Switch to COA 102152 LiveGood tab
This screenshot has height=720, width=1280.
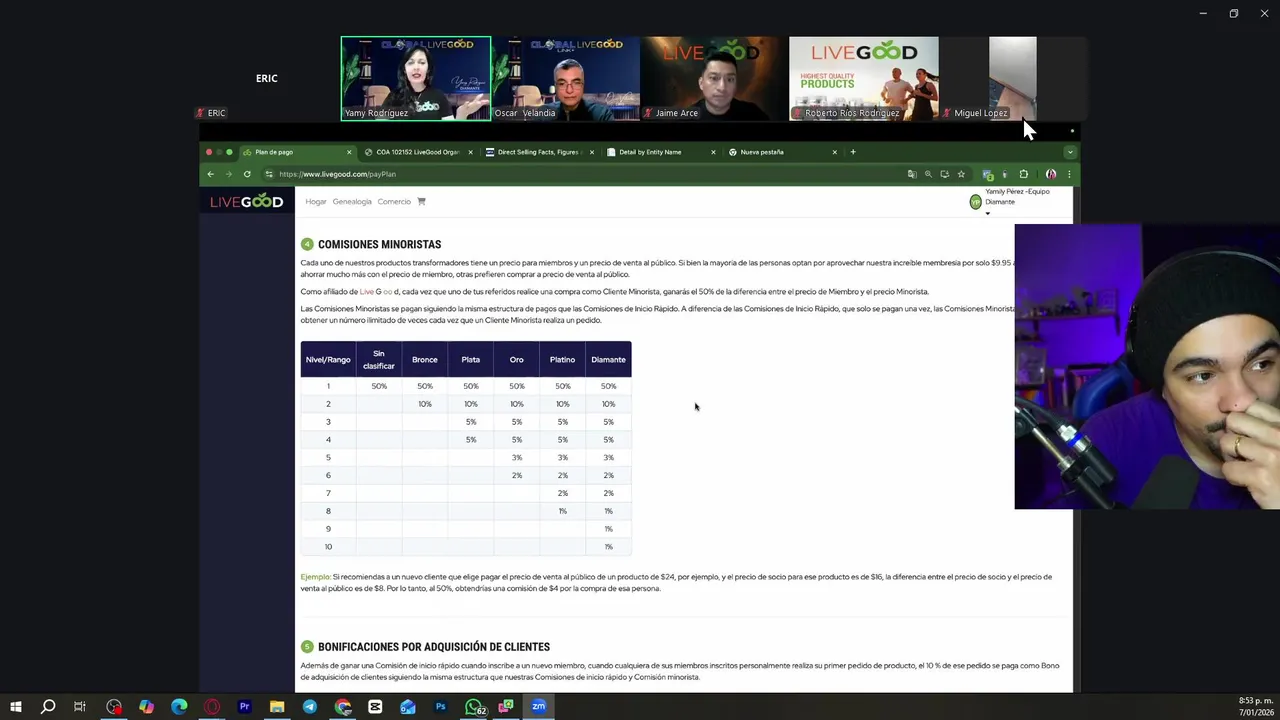(x=418, y=152)
